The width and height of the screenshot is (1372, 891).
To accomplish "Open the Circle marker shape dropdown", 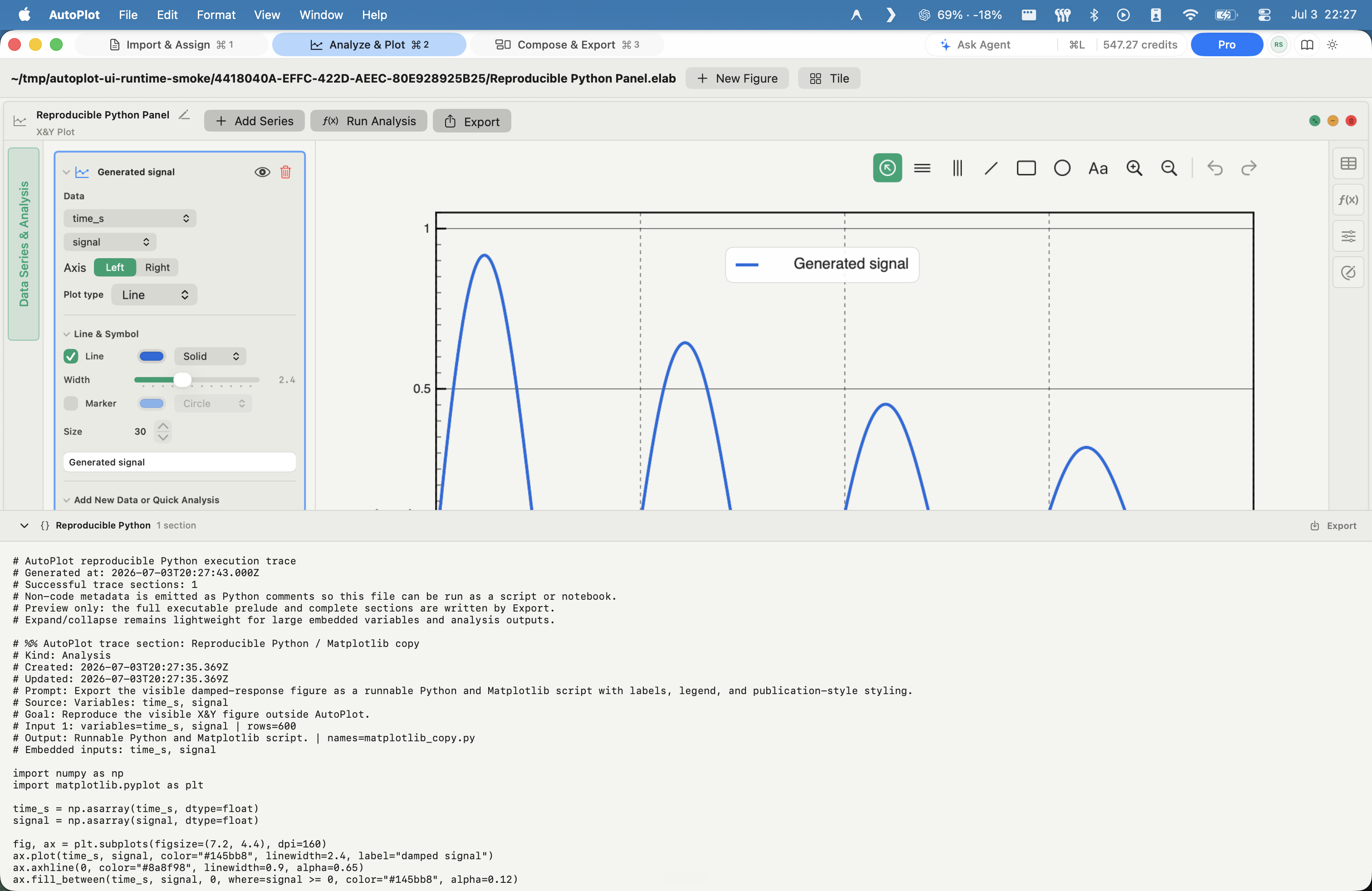I will point(213,403).
